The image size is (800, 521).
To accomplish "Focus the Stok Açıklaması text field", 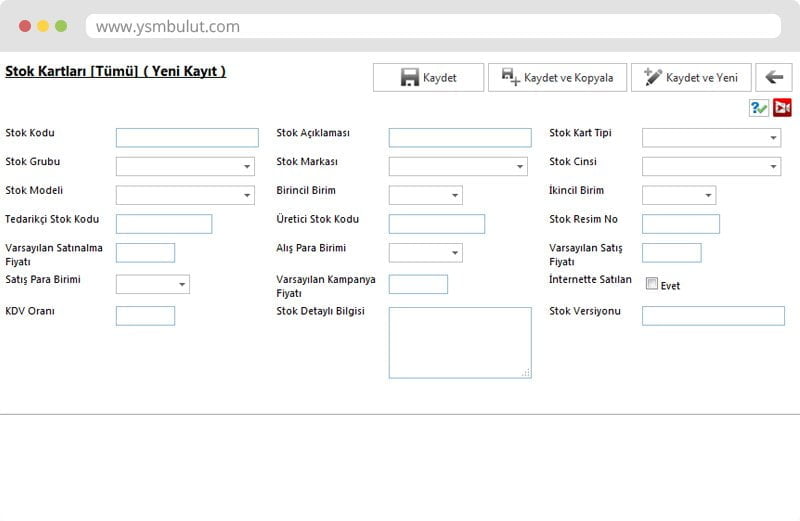I will [460, 138].
